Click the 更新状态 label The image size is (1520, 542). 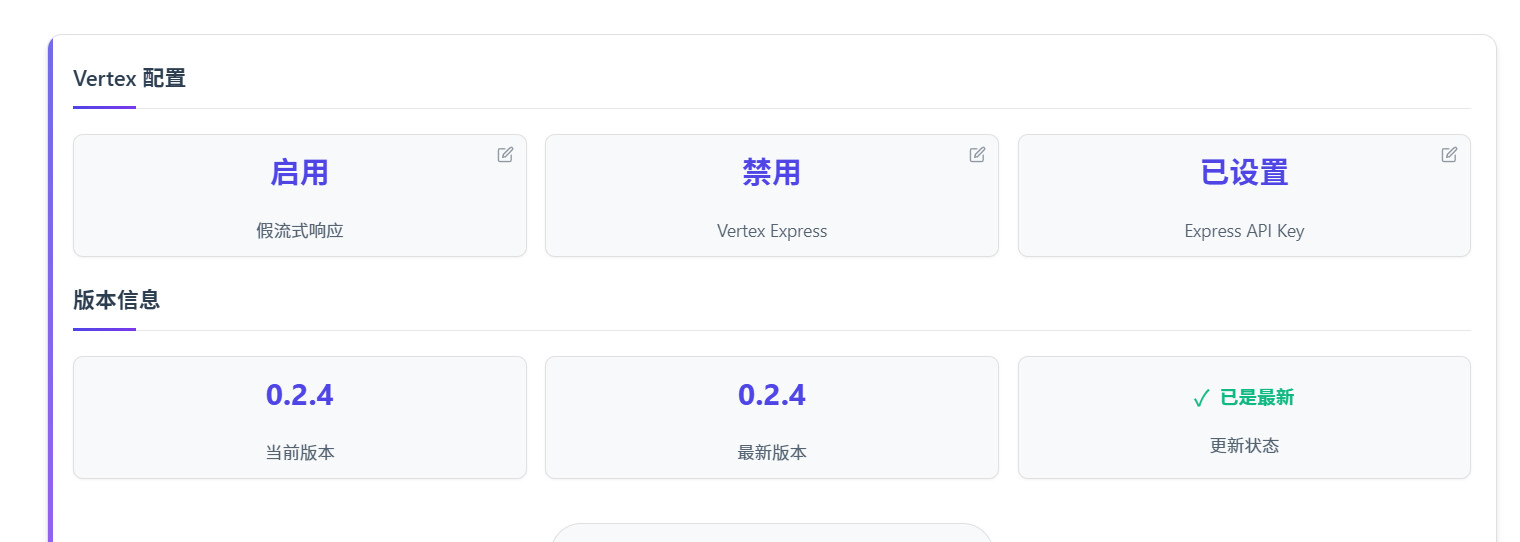point(1244,446)
